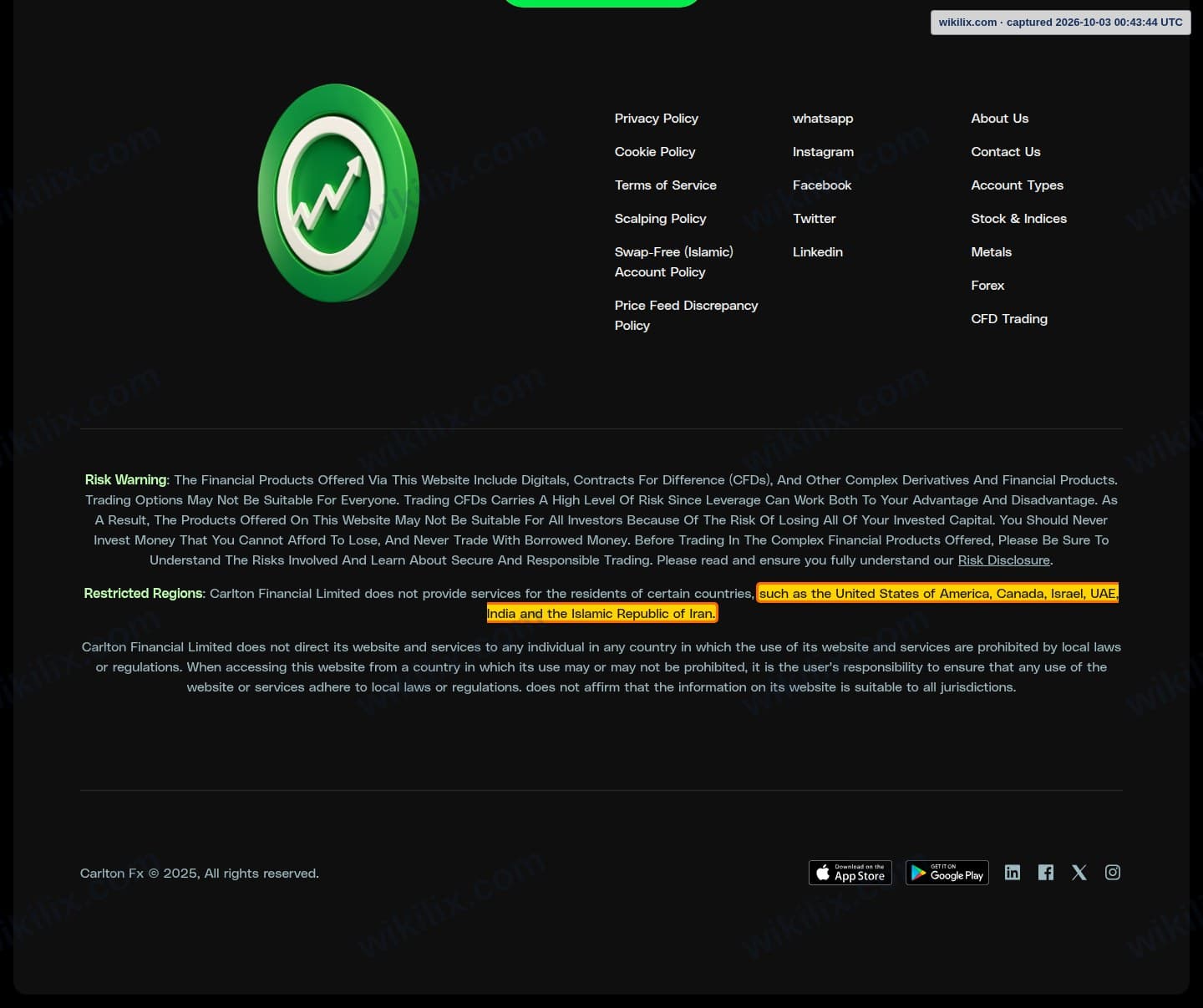
Task: Open the Stock & Indices link
Action: tap(1019, 219)
